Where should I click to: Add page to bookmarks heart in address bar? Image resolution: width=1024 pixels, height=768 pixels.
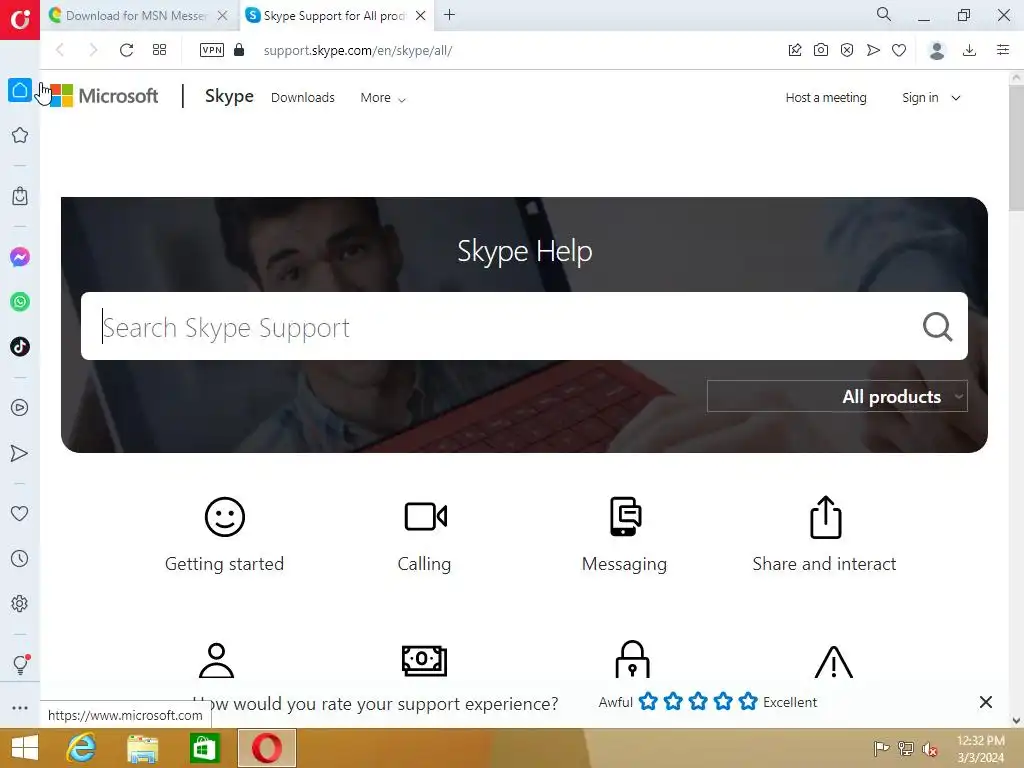[x=899, y=50]
